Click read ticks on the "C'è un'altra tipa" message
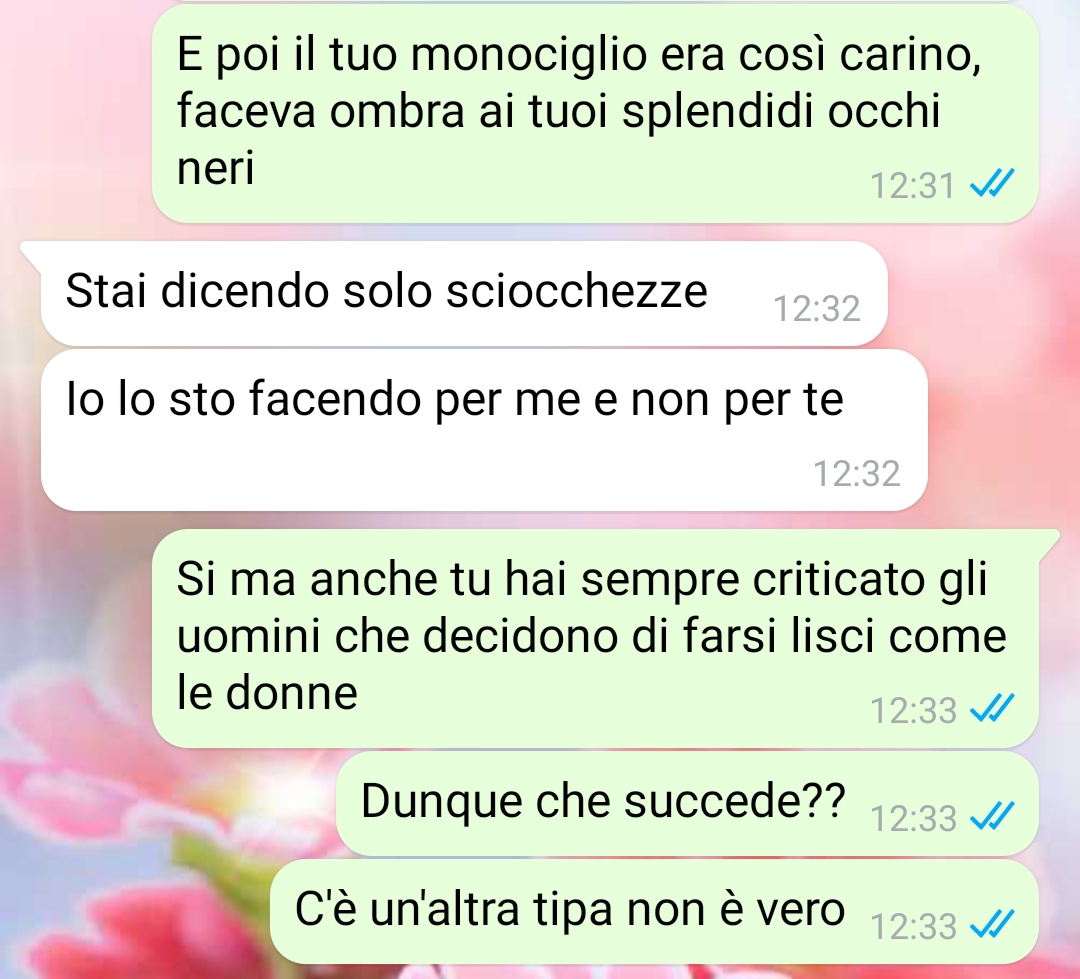 point(992,925)
